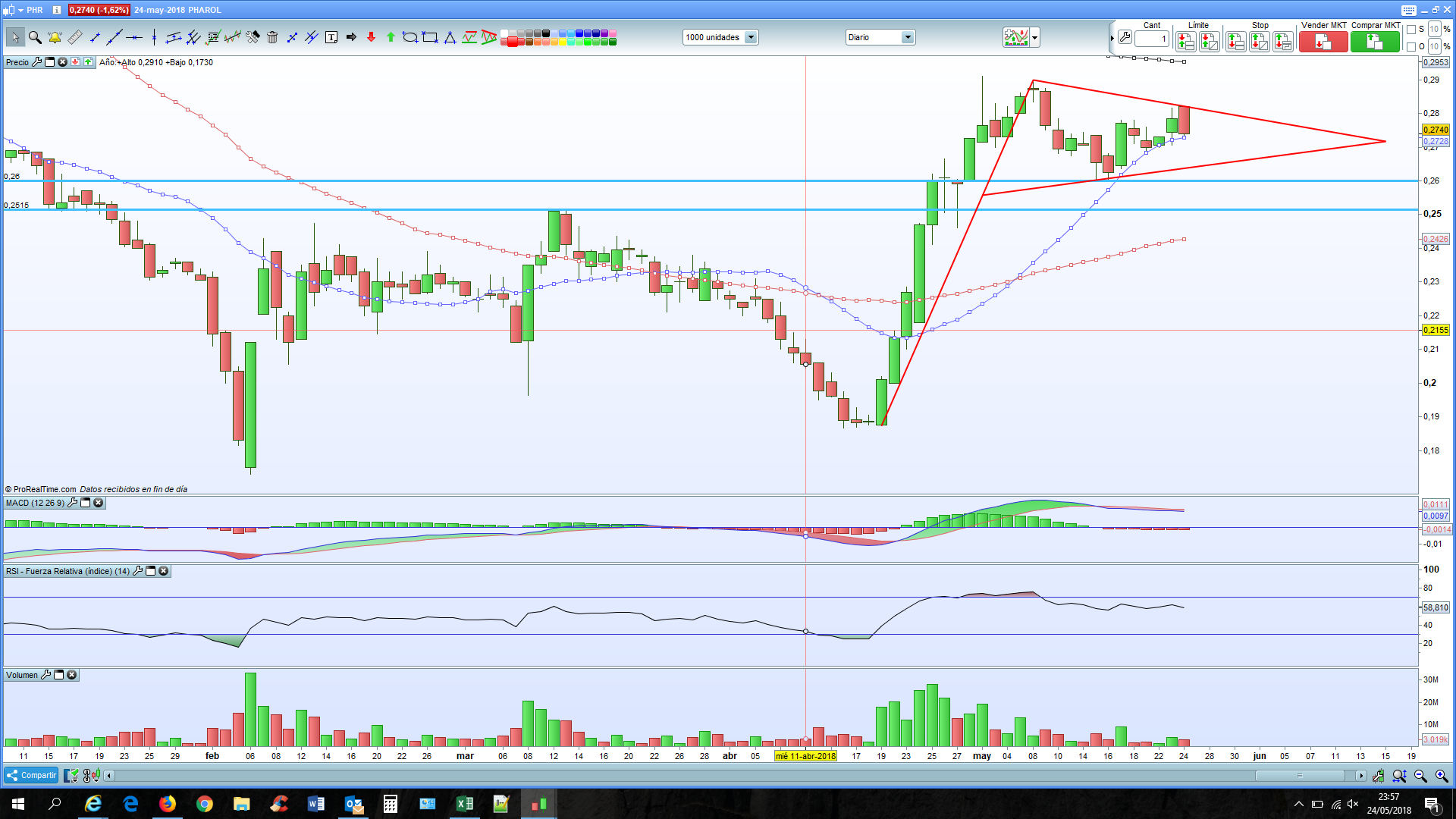The width and height of the screenshot is (1456, 819).
Task: Insert a red down arrow marker
Action: [371, 37]
